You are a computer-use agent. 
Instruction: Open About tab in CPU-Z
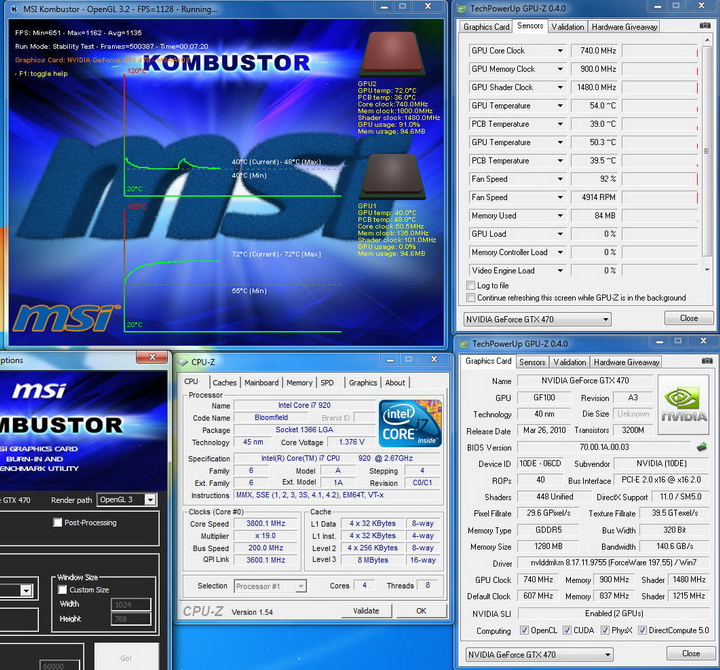point(395,383)
